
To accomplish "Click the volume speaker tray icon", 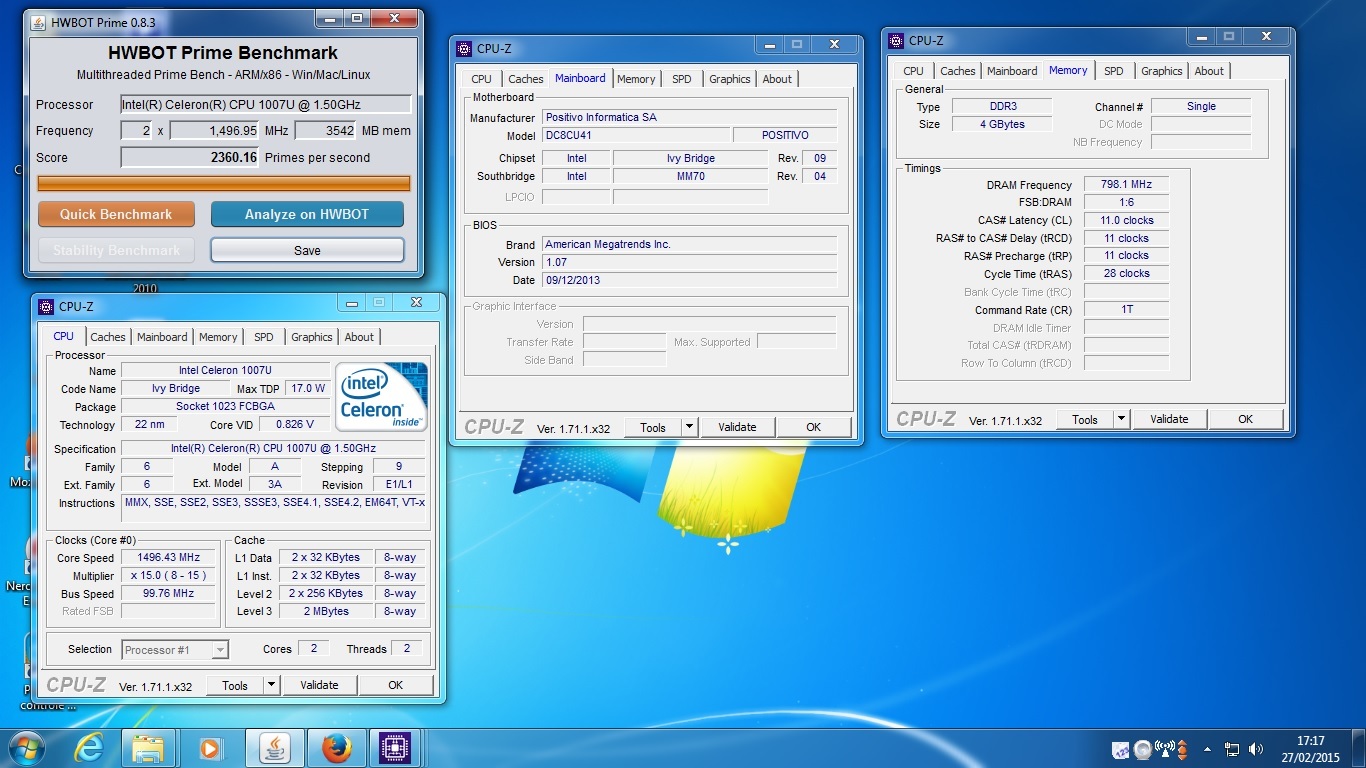I will point(1254,749).
